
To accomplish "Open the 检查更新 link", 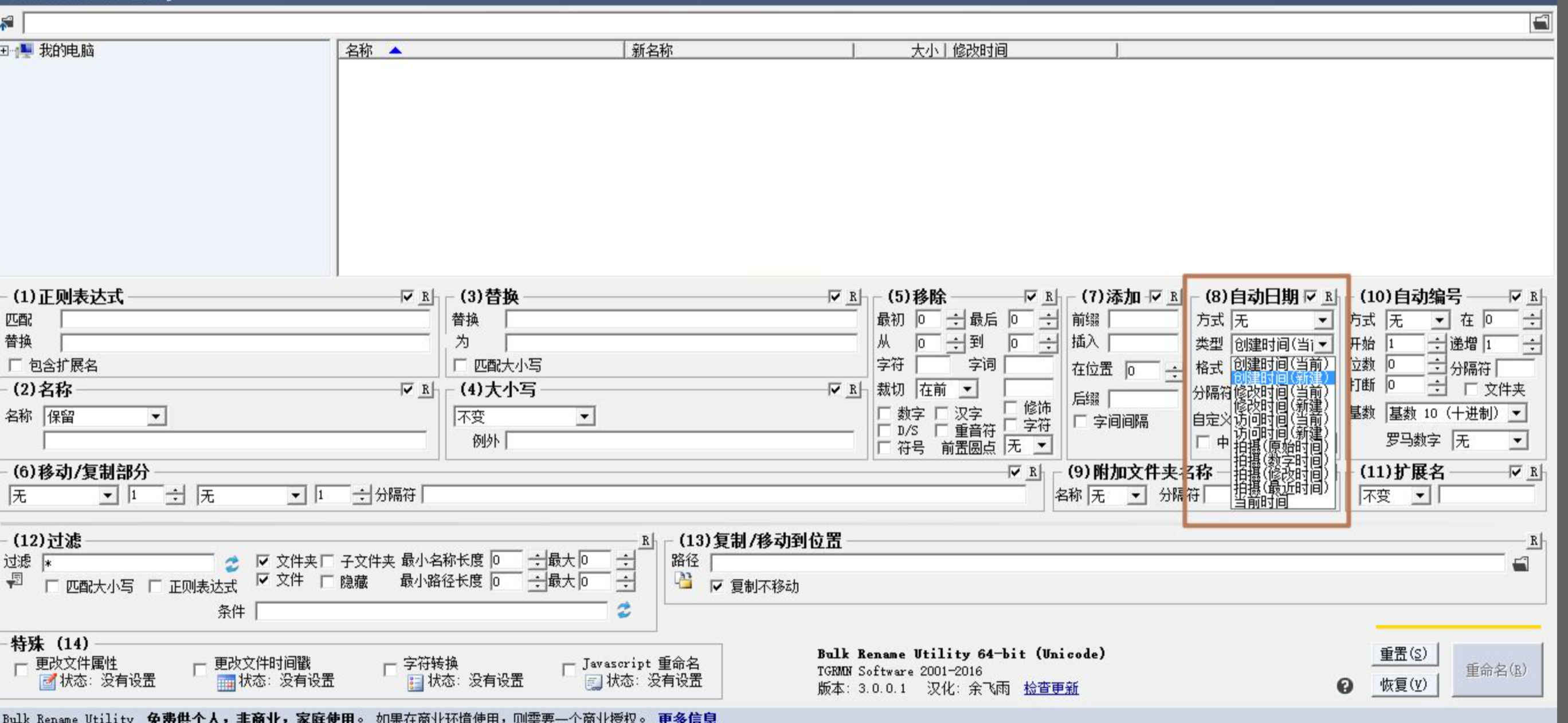I will tap(1050, 688).
